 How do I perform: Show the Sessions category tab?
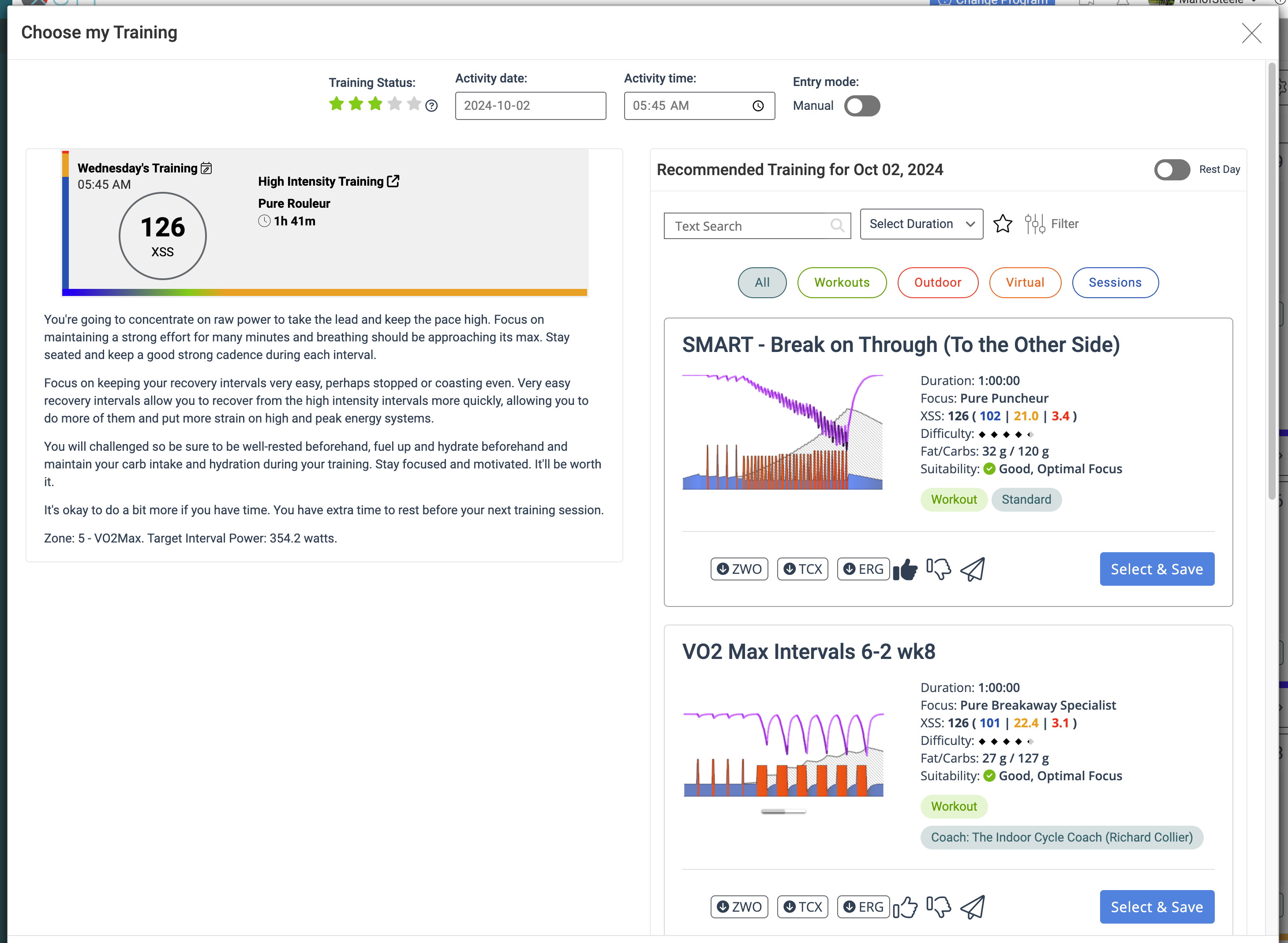(1115, 283)
